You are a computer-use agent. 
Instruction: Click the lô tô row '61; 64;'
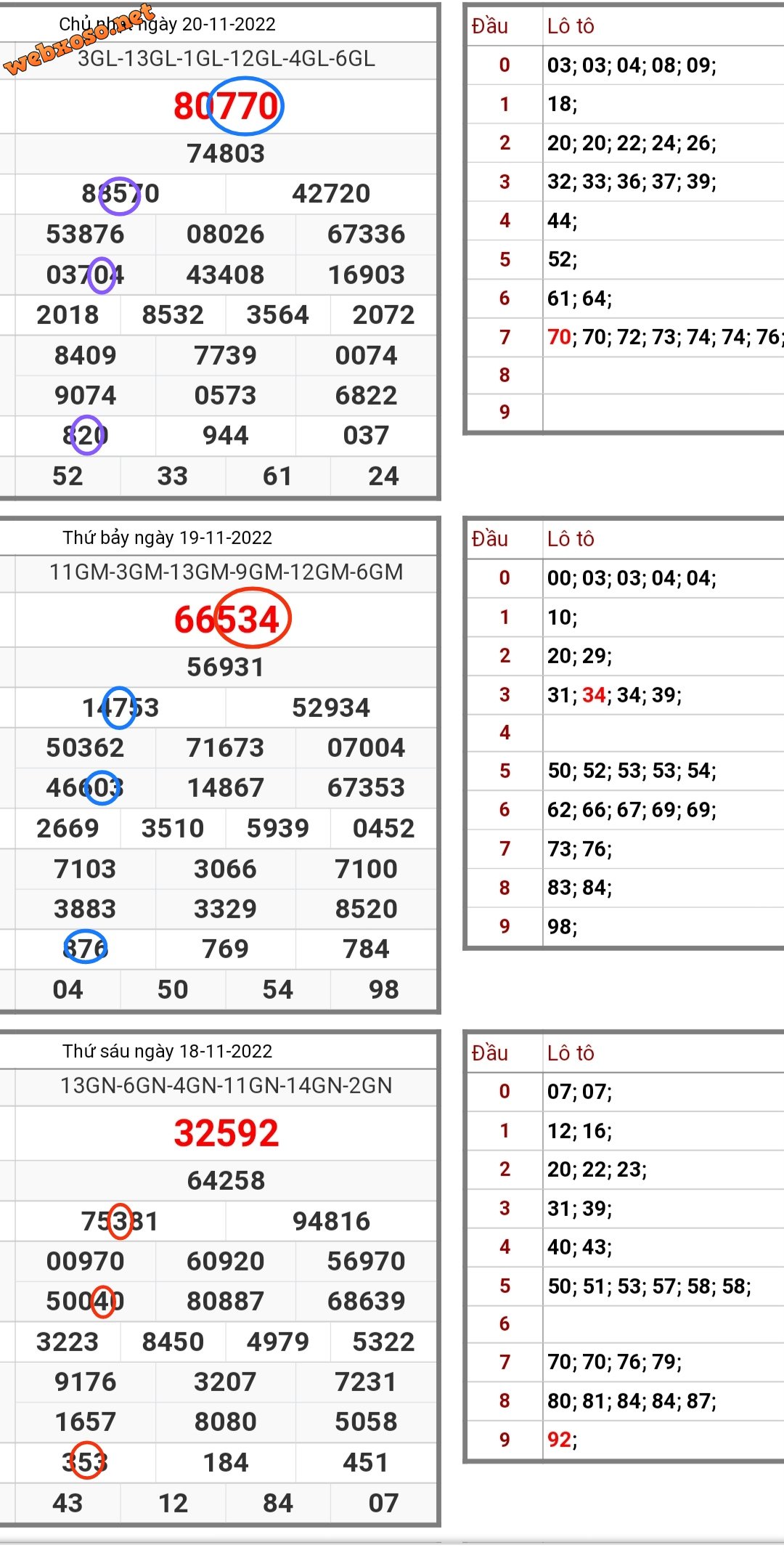coord(580,299)
